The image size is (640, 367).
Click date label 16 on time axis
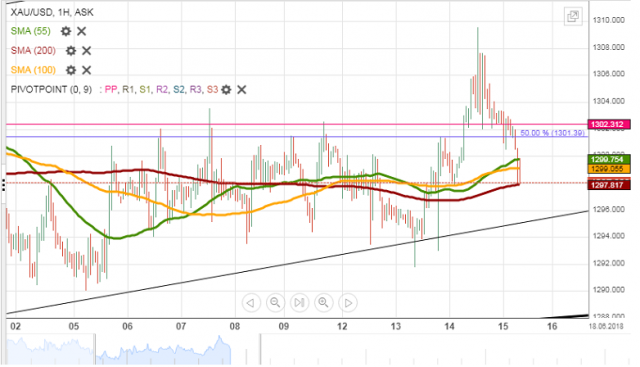pyautogui.click(x=552, y=327)
